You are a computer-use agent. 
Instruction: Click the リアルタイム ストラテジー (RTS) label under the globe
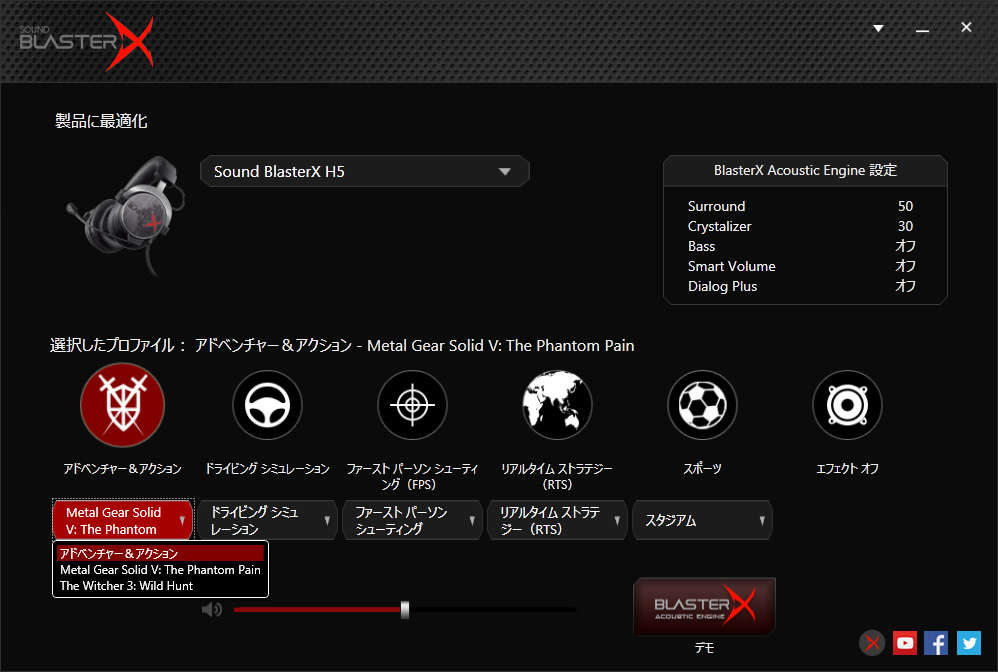coord(558,476)
